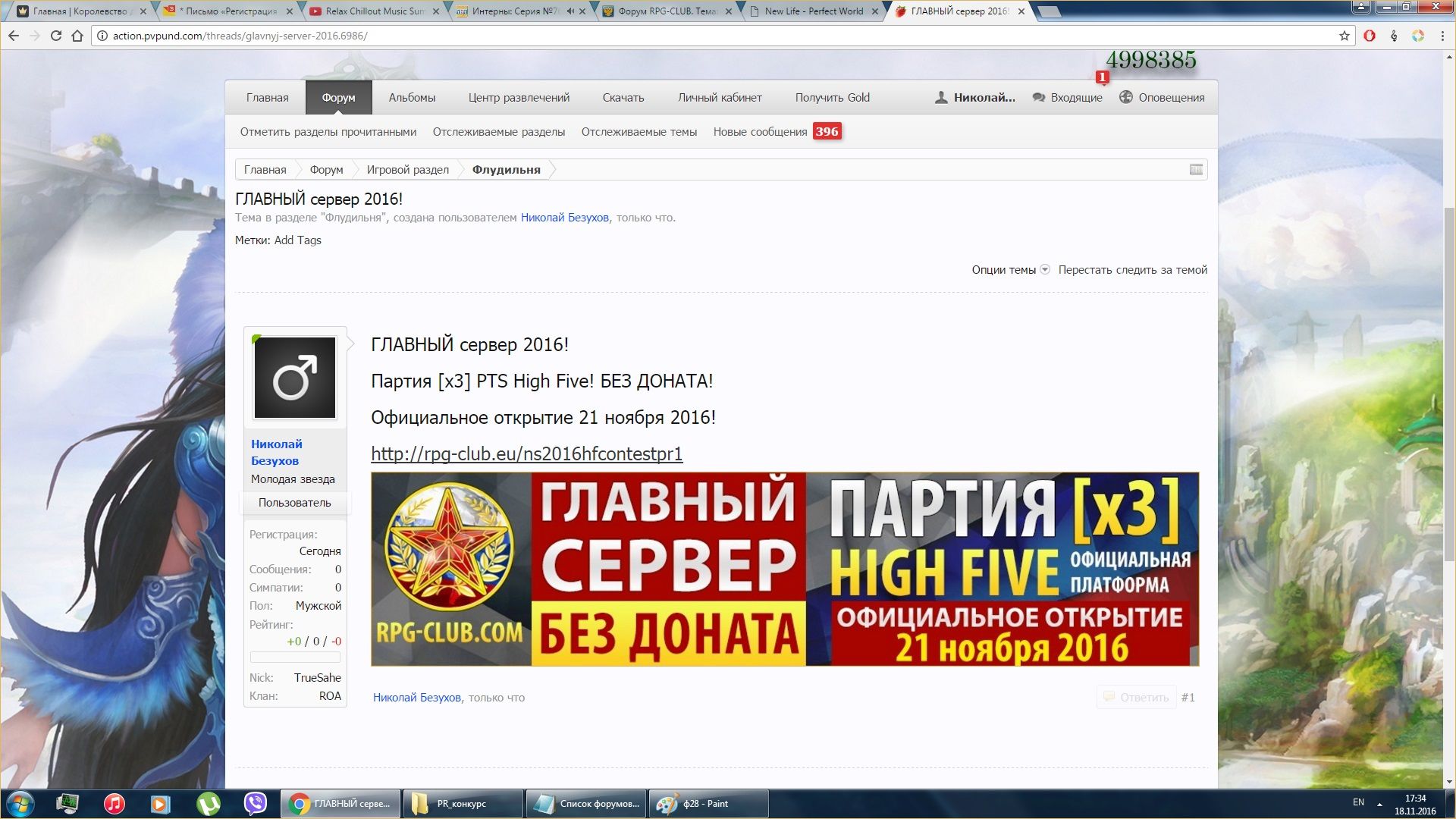This screenshot has width=1456, height=819.
Task: Switch to the Paint window ф28
Action: tap(708, 804)
